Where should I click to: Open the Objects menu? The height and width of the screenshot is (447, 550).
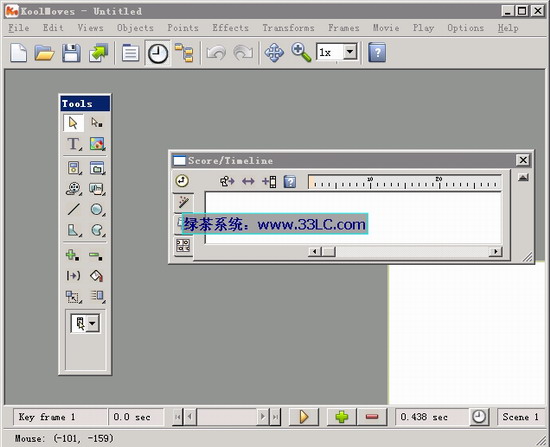click(x=135, y=28)
